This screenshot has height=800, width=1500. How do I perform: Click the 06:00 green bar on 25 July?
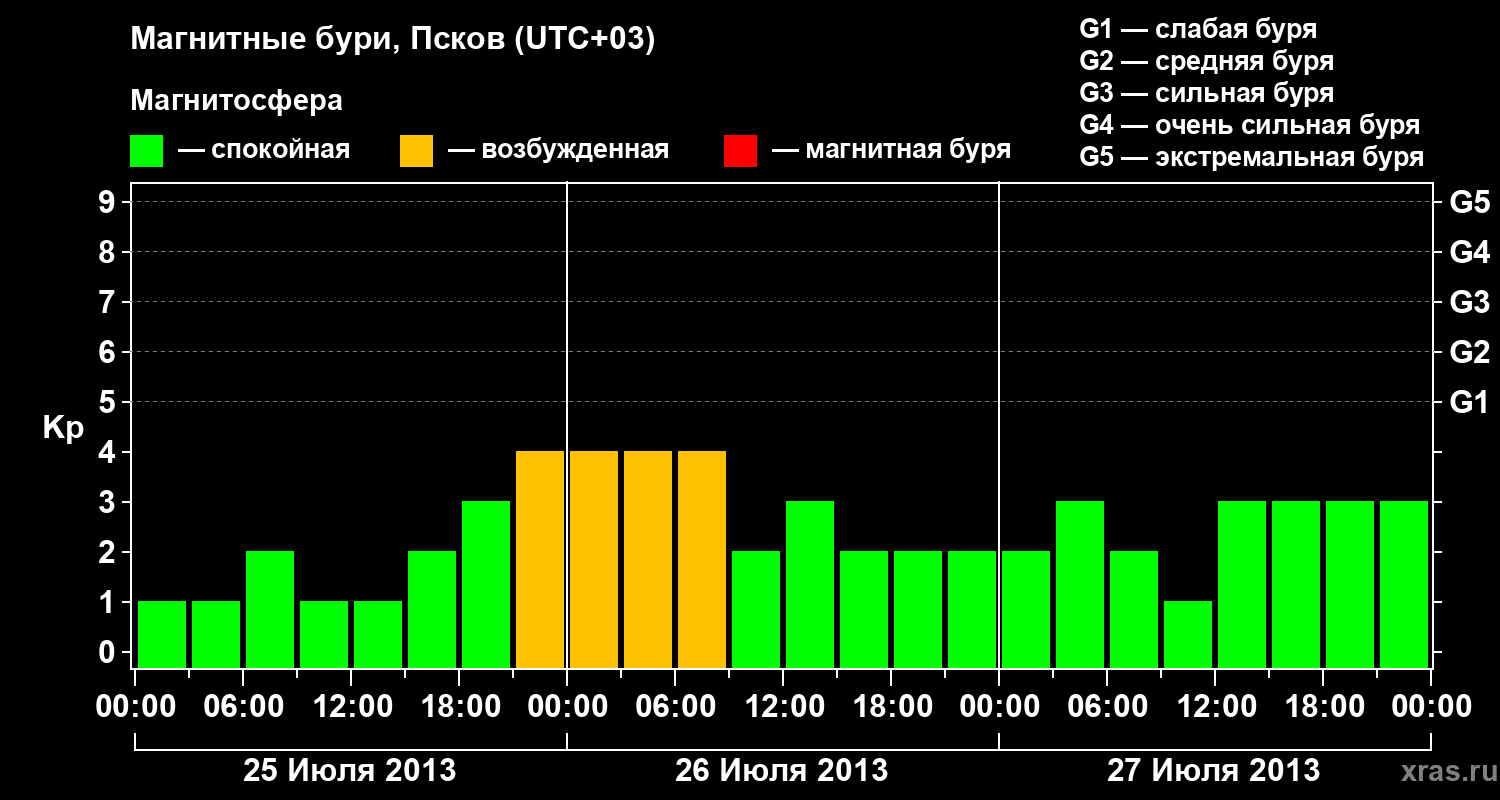click(x=270, y=609)
